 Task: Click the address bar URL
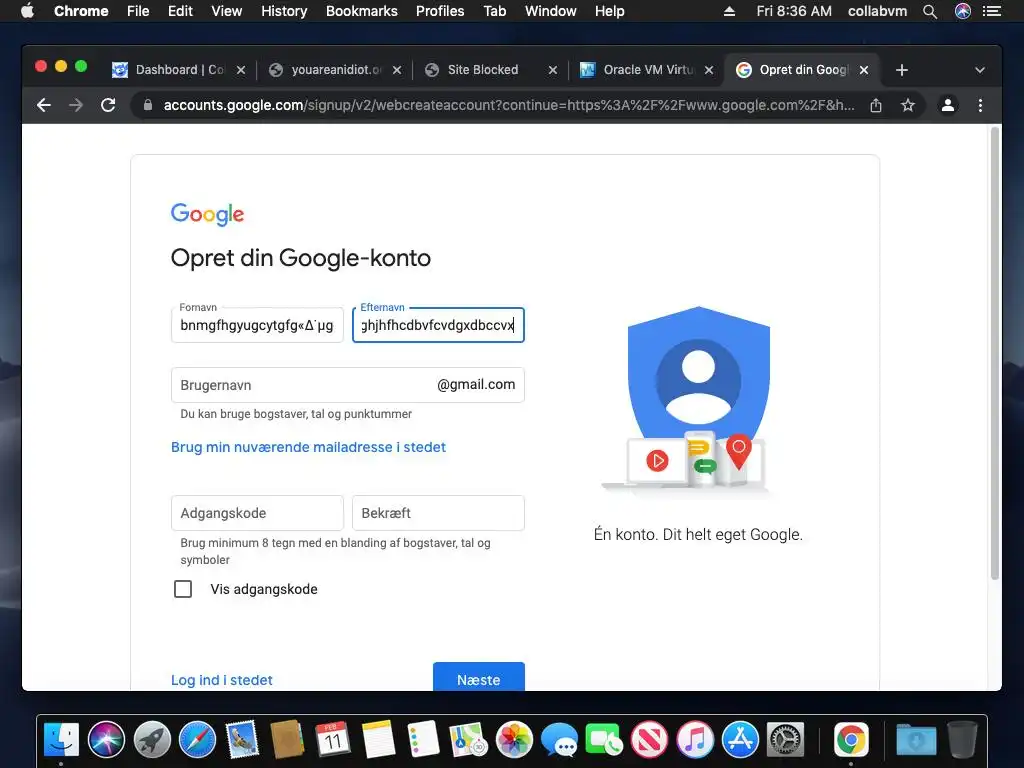[509, 105]
